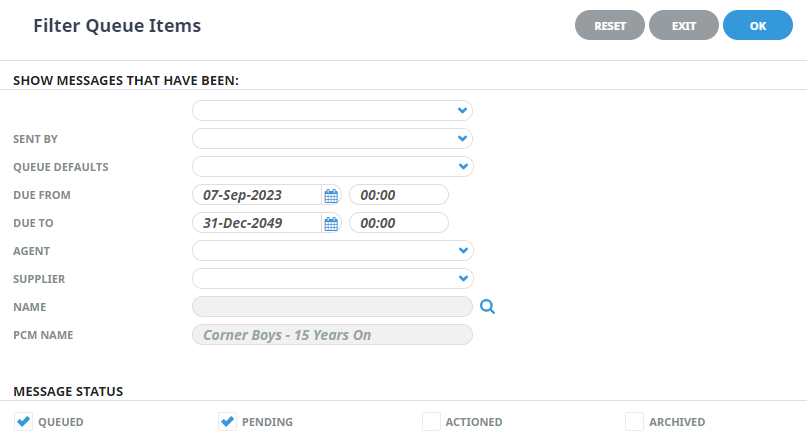Enable the Archived status checkbox
Screen dimensions: 807x445
[634, 422]
